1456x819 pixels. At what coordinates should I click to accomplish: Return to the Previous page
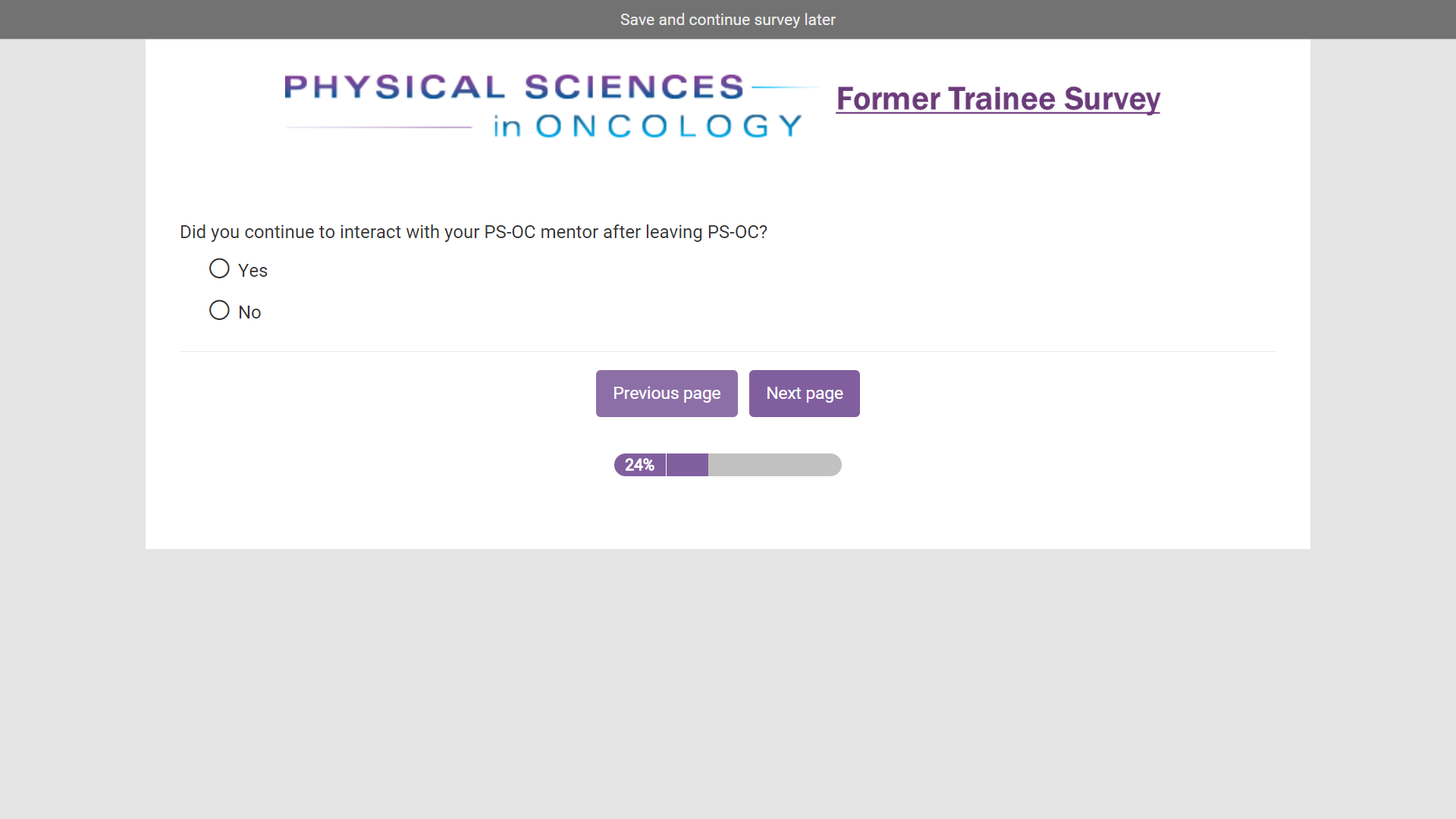pos(667,394)
